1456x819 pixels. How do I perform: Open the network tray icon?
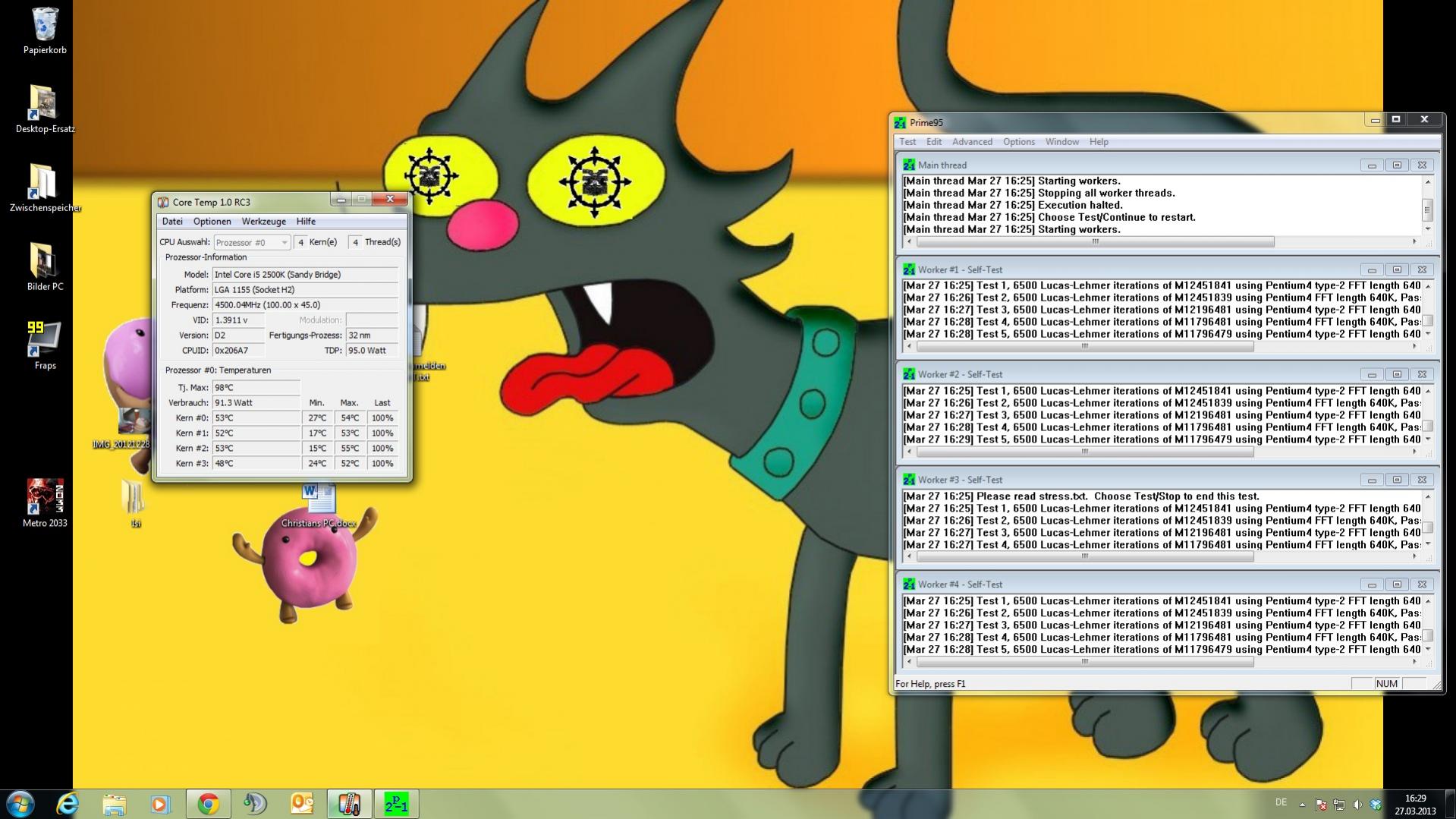(x=1339, y=805)
